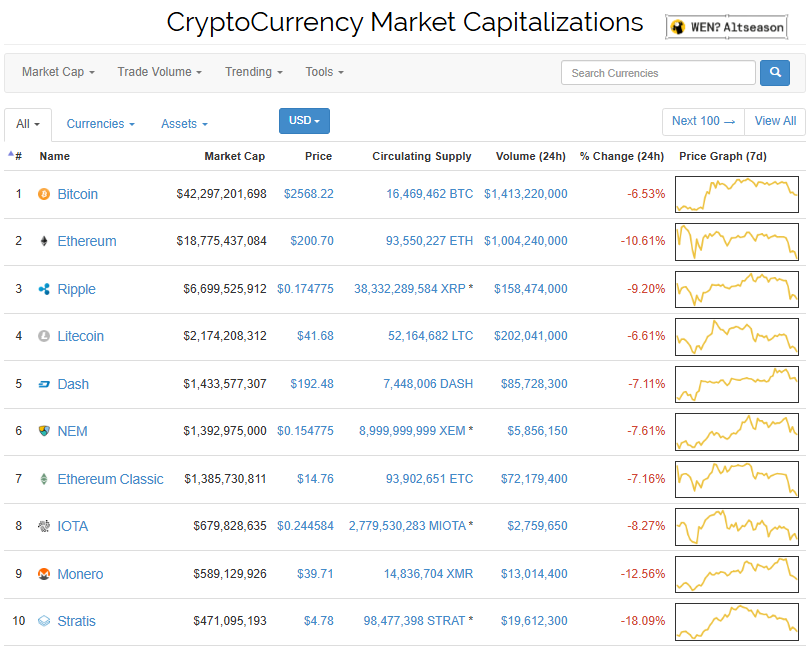Open the Bitcoin name link
The width and height of the screenshot is (809, 650).
tap(77, 194)
